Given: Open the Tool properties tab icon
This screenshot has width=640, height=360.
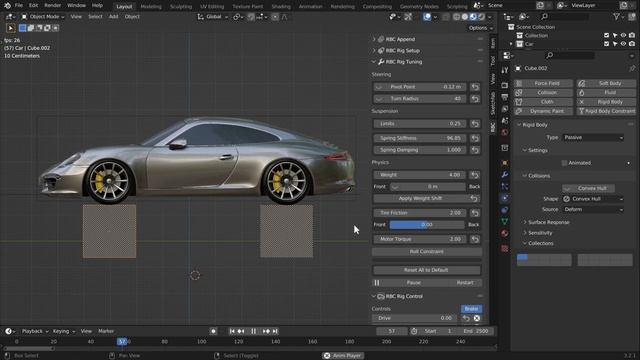Looking at the screenshot, I should (x=505, y=70).
